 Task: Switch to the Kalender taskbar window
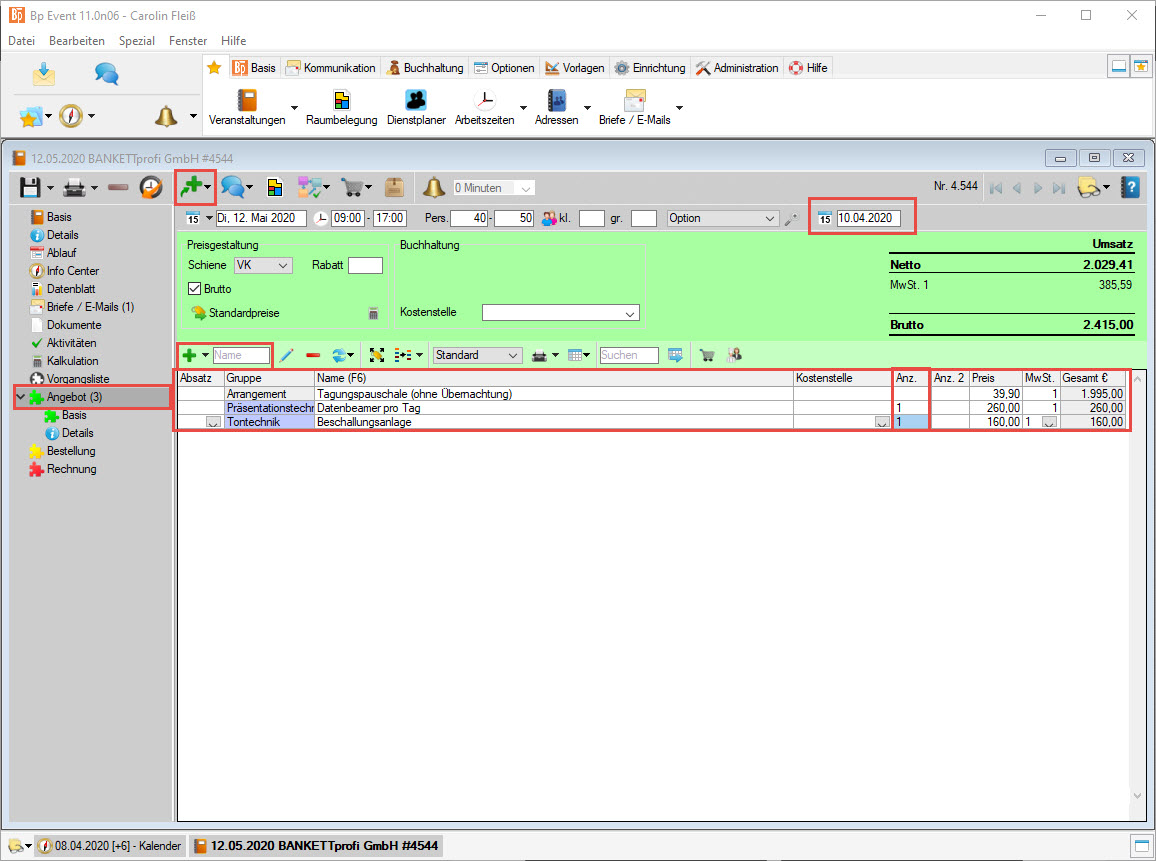111,846
